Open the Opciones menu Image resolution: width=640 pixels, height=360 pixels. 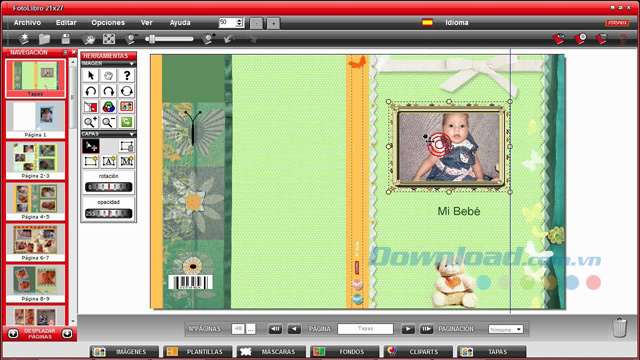point(108,22)
